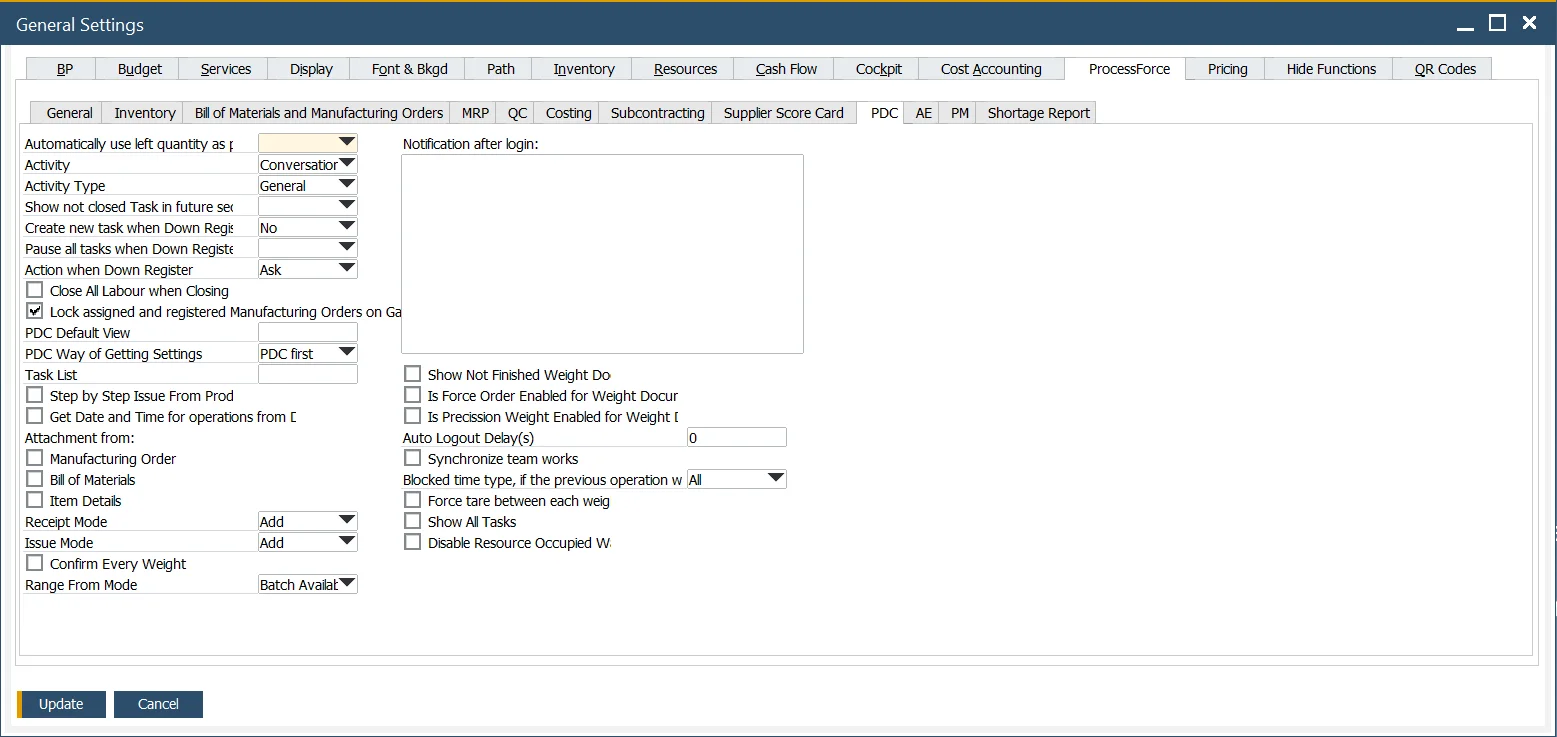1557x737 pixels.
Task: Open the Activity Type dropdown
Action: [346, 185]
